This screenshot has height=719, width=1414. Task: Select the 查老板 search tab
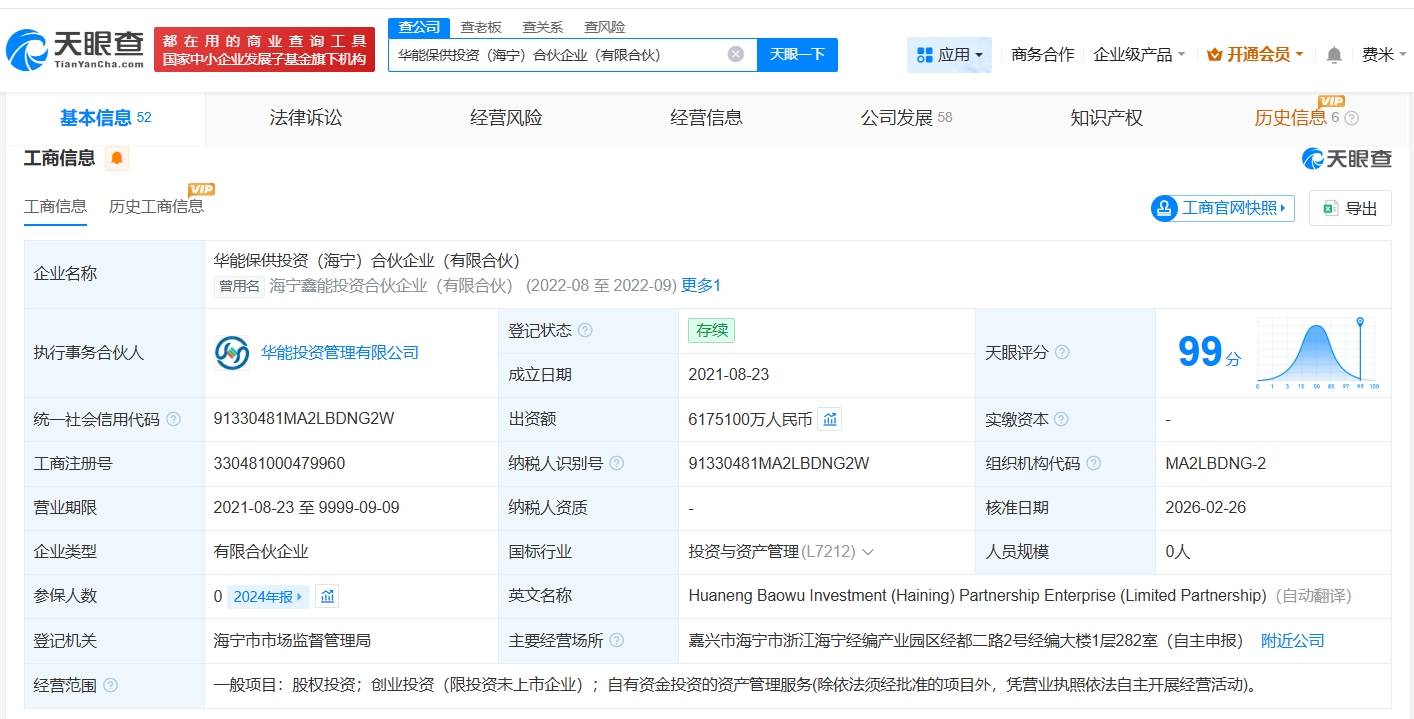480,27
